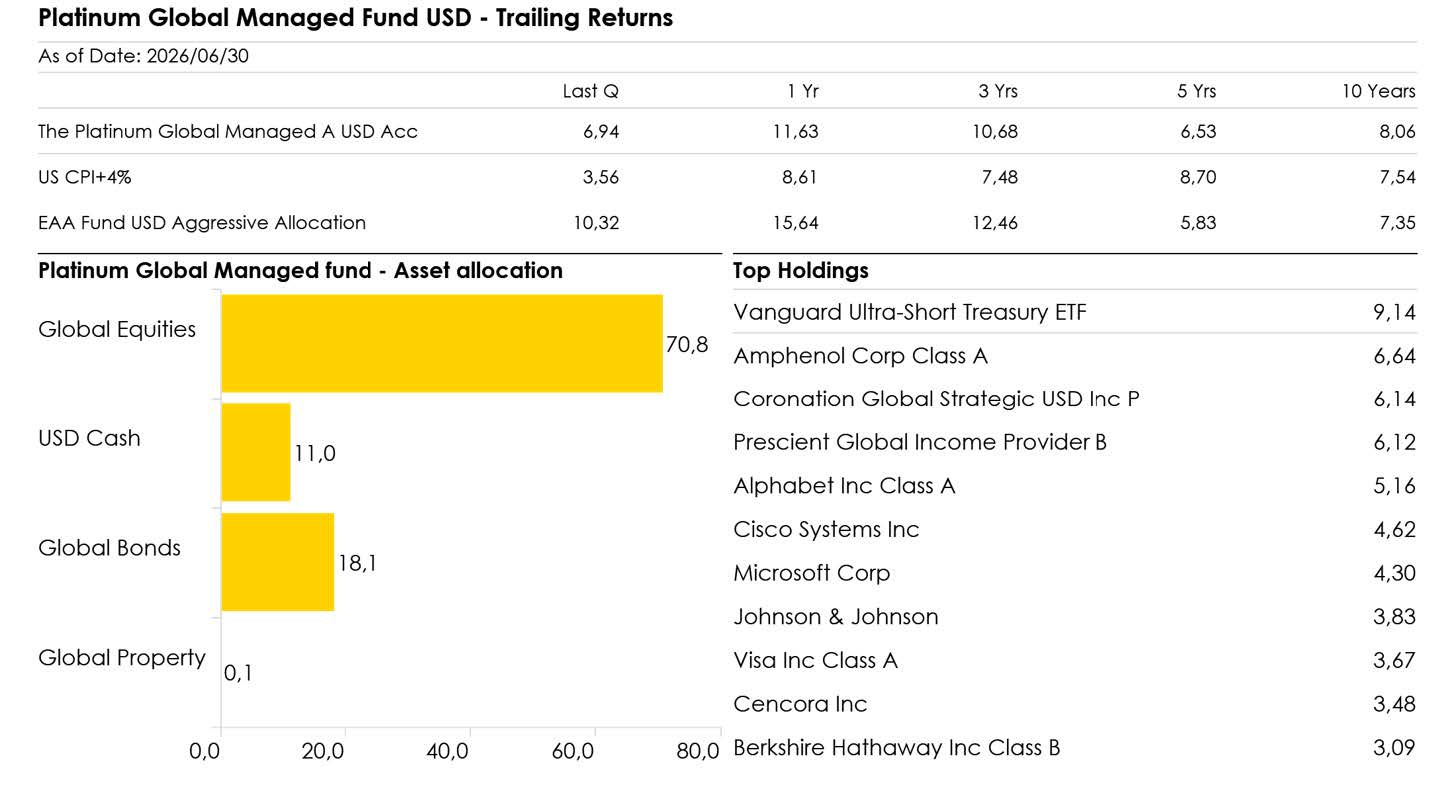Select the Last Q column header
Image resolution: width=1454 pixels, height=803 pixels.
590,91
